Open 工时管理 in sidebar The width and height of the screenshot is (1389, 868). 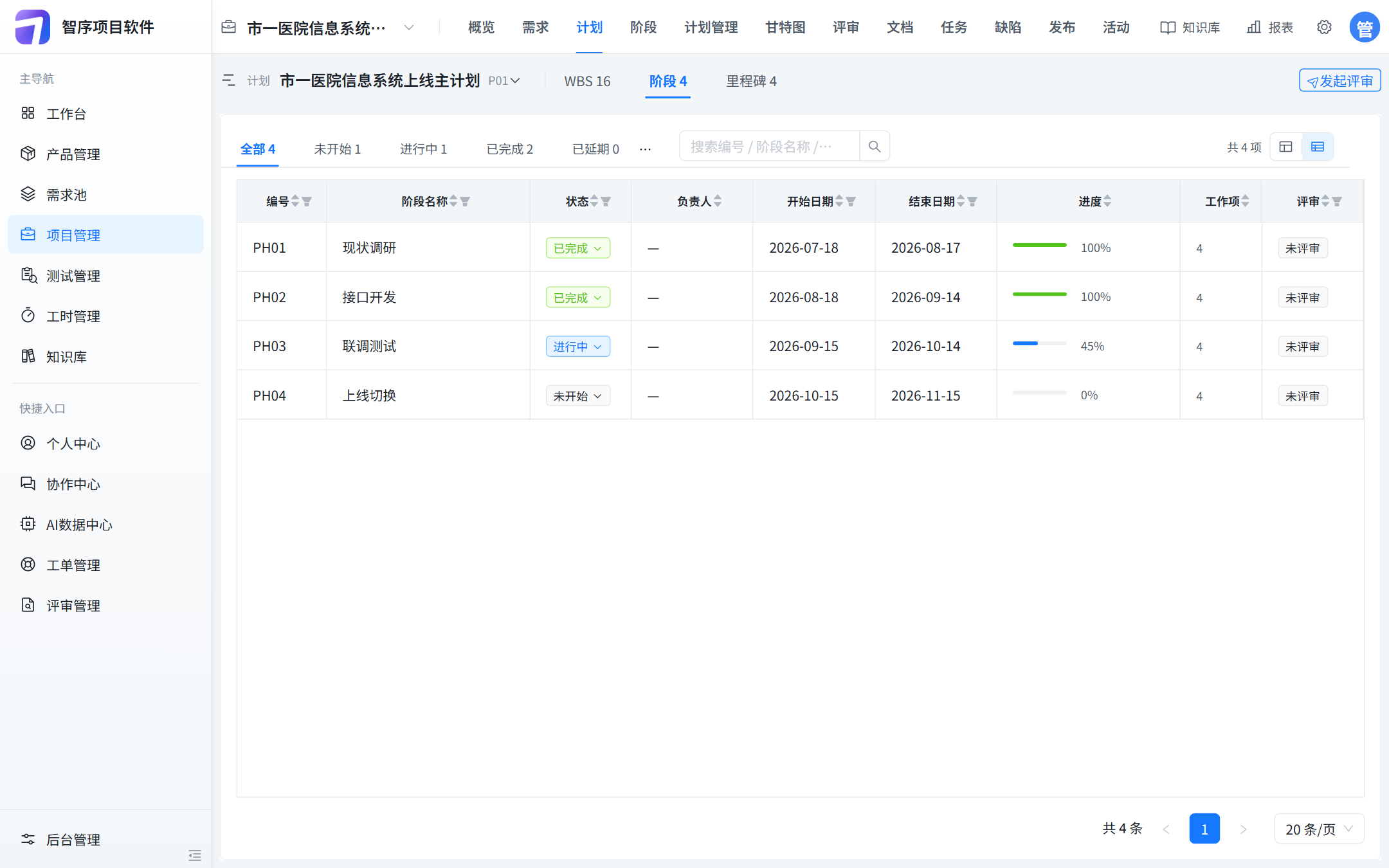105,316
